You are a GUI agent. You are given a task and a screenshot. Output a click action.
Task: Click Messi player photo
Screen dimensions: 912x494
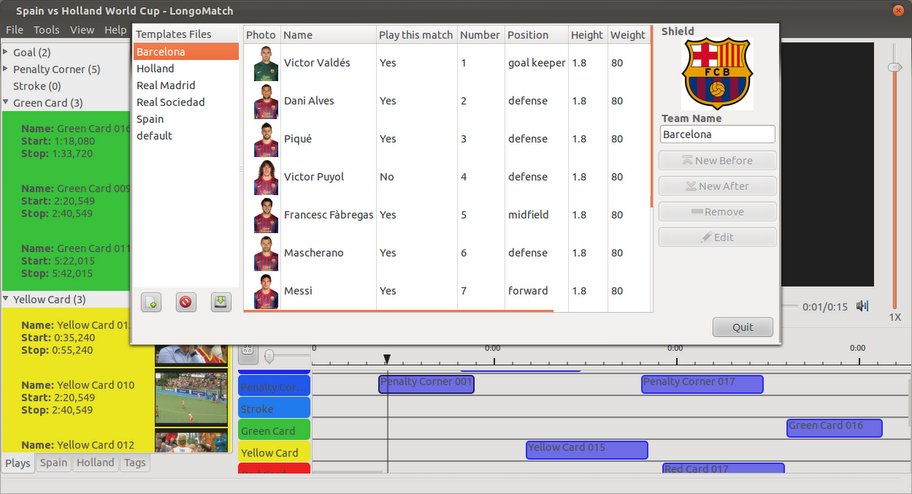(266, 291)
